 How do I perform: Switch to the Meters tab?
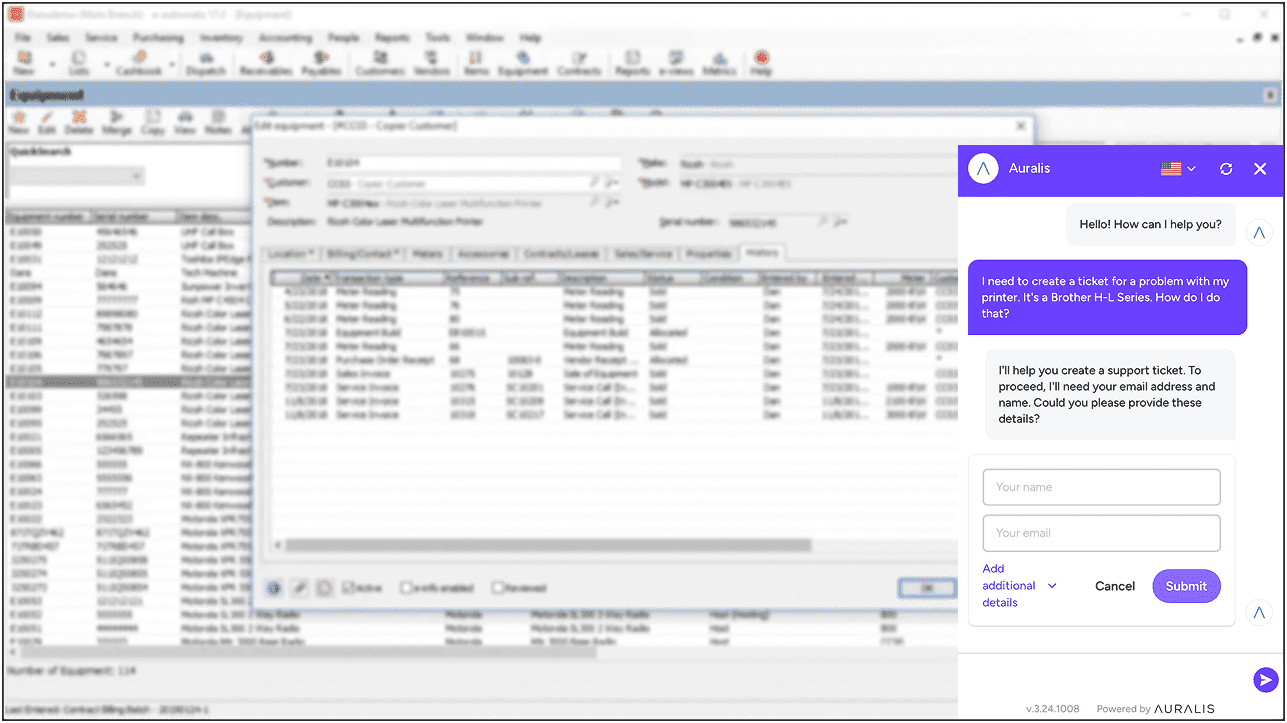(x=425, y=254)
